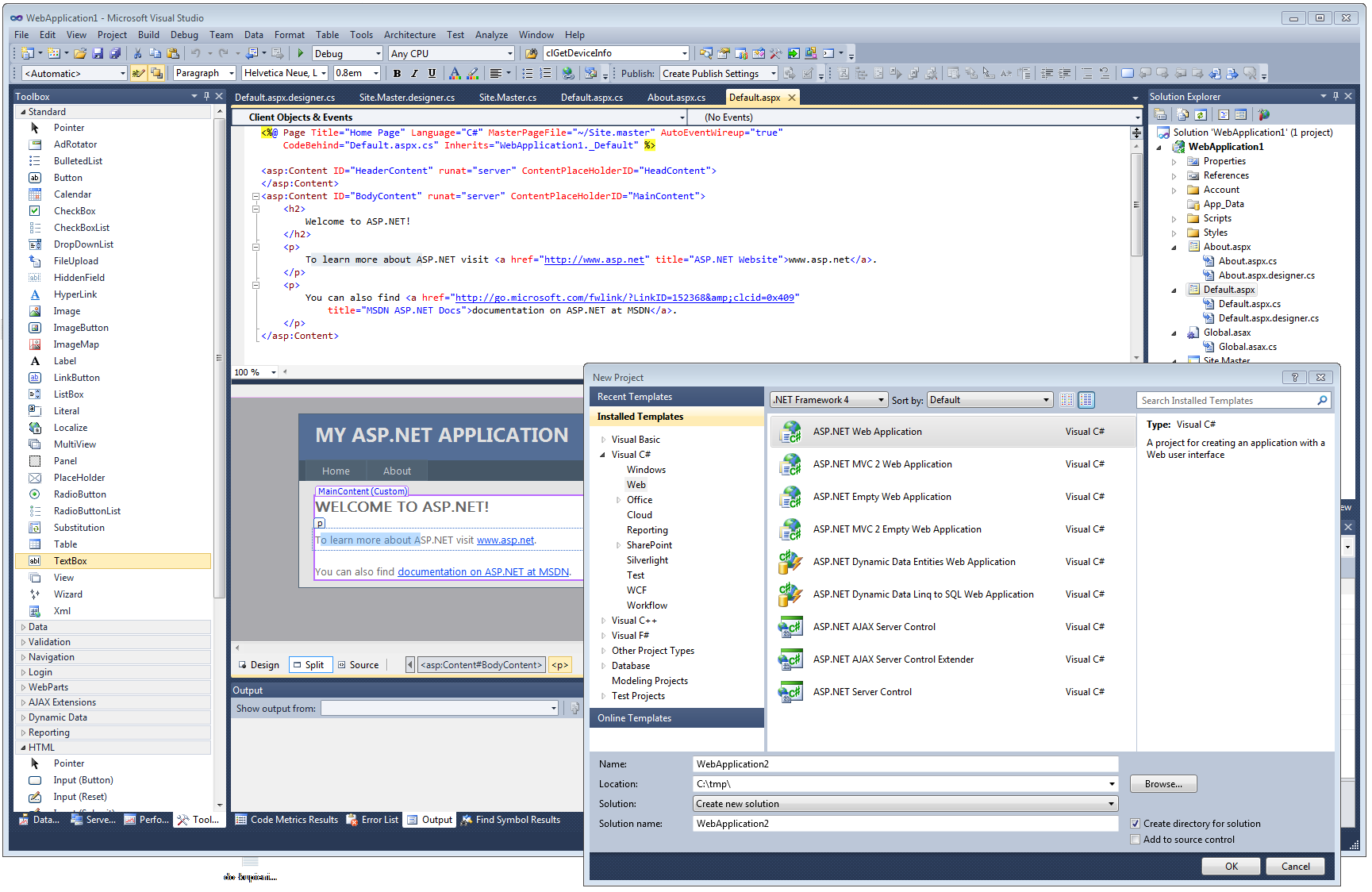Open Sort by Default dropdown

tap(990, 400)
